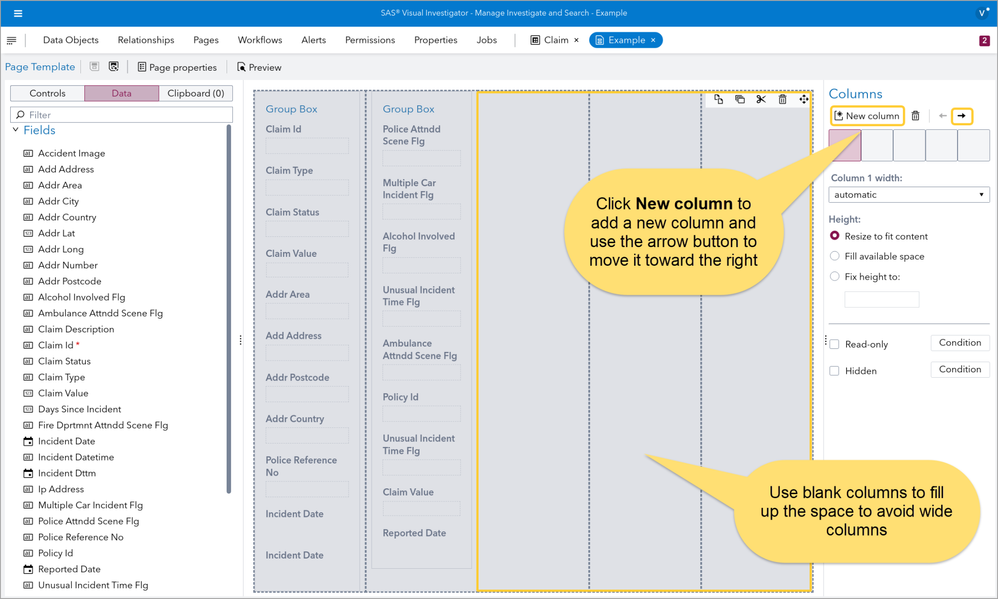The image size is (998, 599).
Task: Open the user profile avatar menu
Action: (982, 13)
